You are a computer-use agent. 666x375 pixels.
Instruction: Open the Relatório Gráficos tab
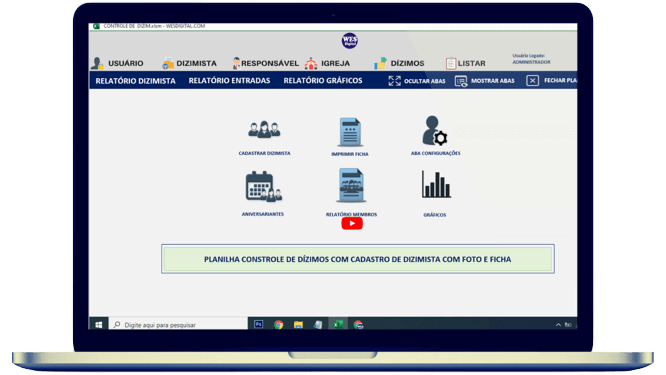point(323,81)
